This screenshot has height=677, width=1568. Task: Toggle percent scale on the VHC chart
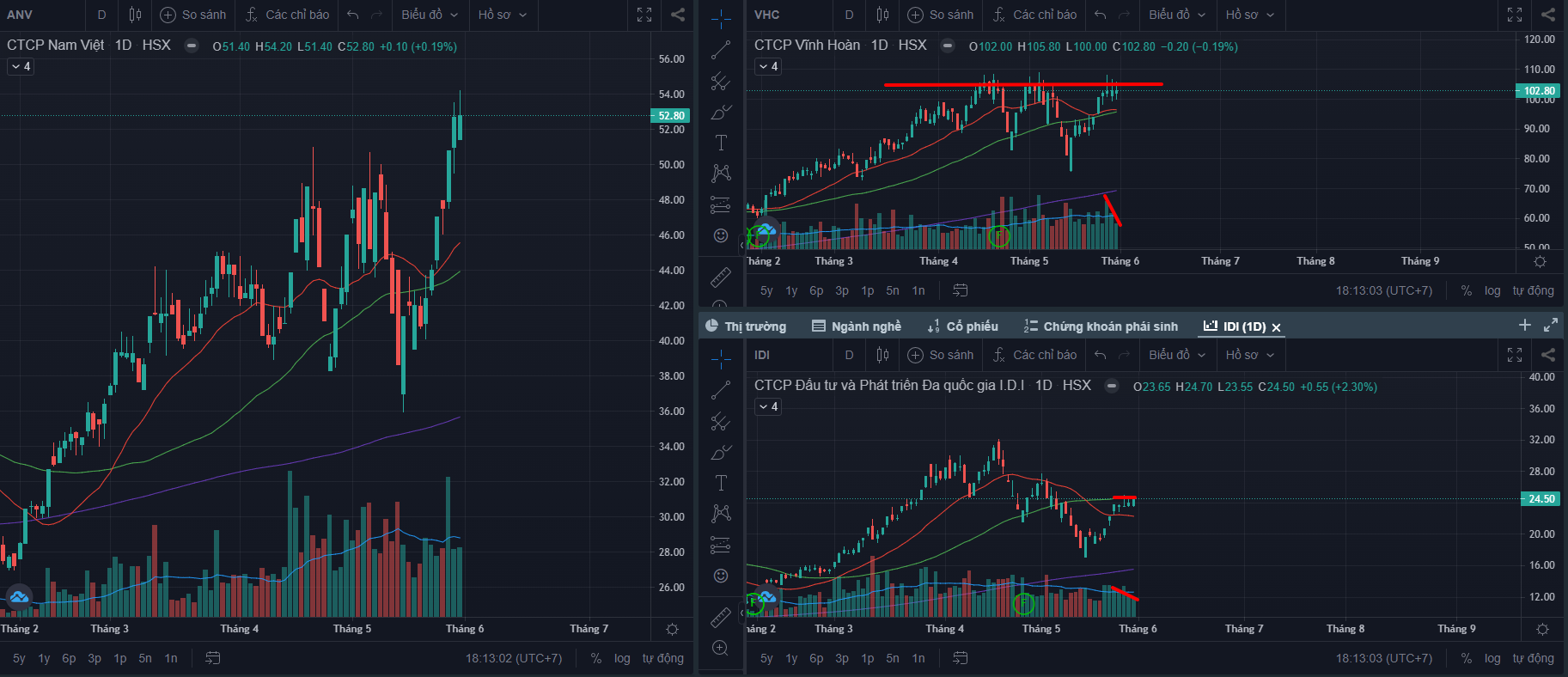(1466, 290)
